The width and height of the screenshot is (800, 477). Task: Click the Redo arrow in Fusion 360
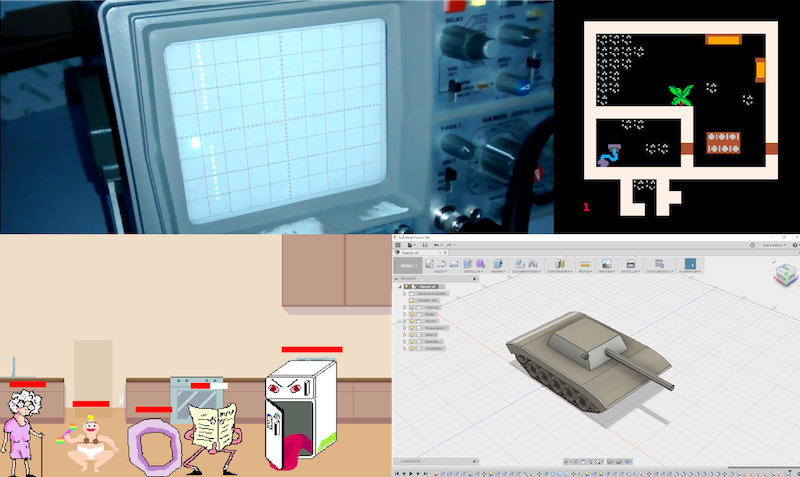pos(449,245)
